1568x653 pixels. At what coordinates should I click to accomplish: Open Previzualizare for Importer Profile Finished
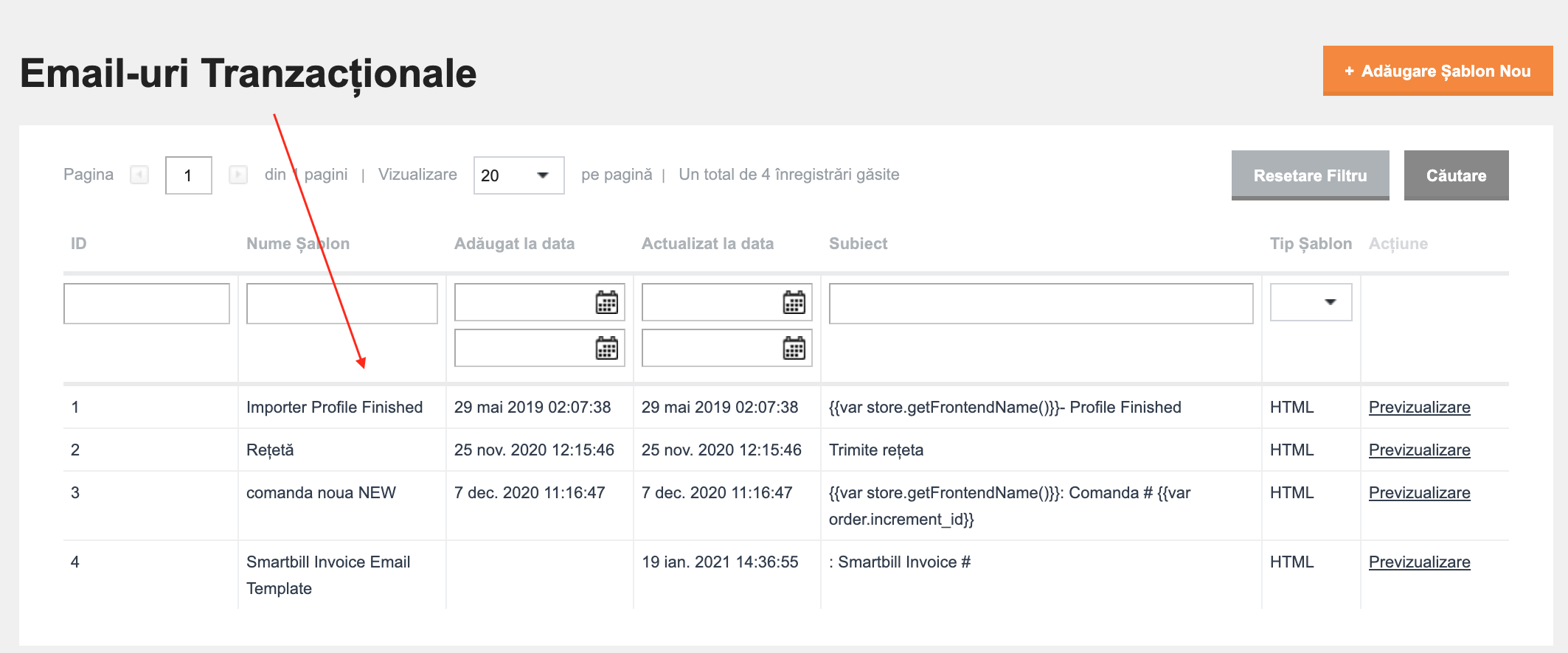point(1419,408)
